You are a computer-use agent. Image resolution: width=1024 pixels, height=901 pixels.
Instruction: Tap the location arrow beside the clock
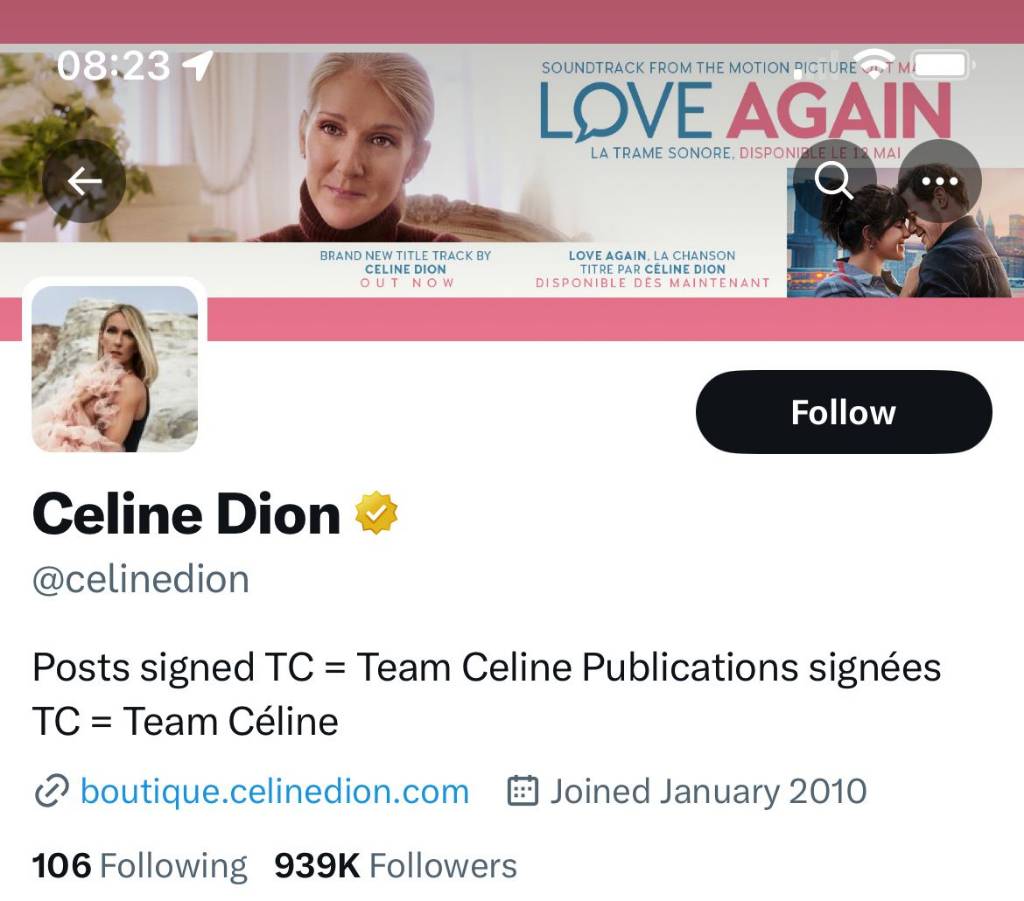coord(197,66)
